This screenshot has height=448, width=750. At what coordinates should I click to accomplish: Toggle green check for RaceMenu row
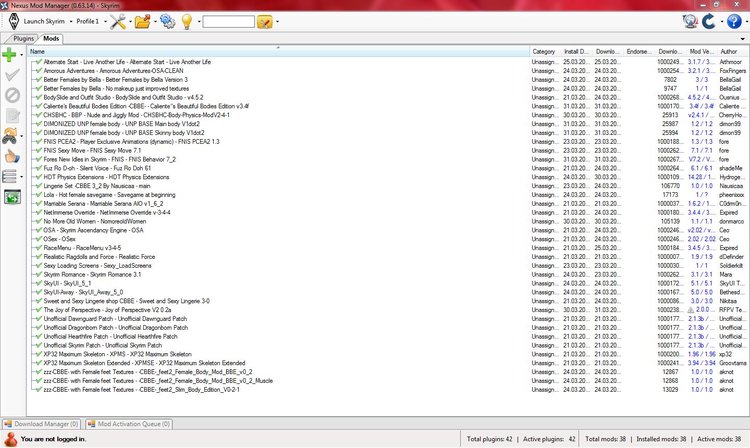[x=39, y=248]
